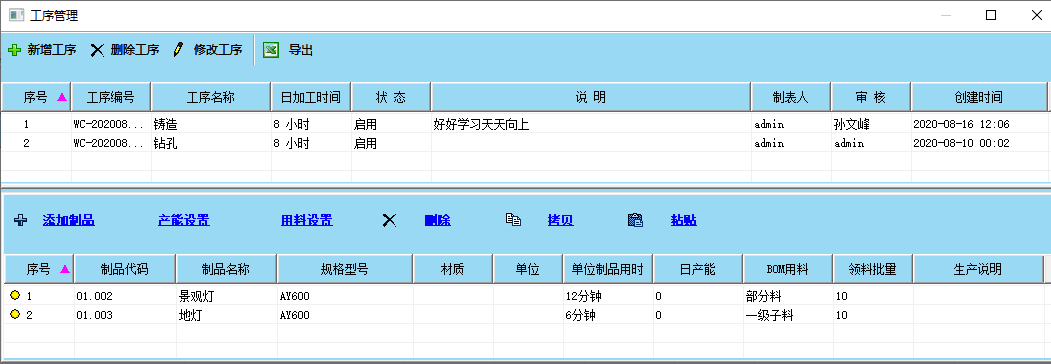
Task: Sort by 工序编号 column header
Action: (111, 97)
